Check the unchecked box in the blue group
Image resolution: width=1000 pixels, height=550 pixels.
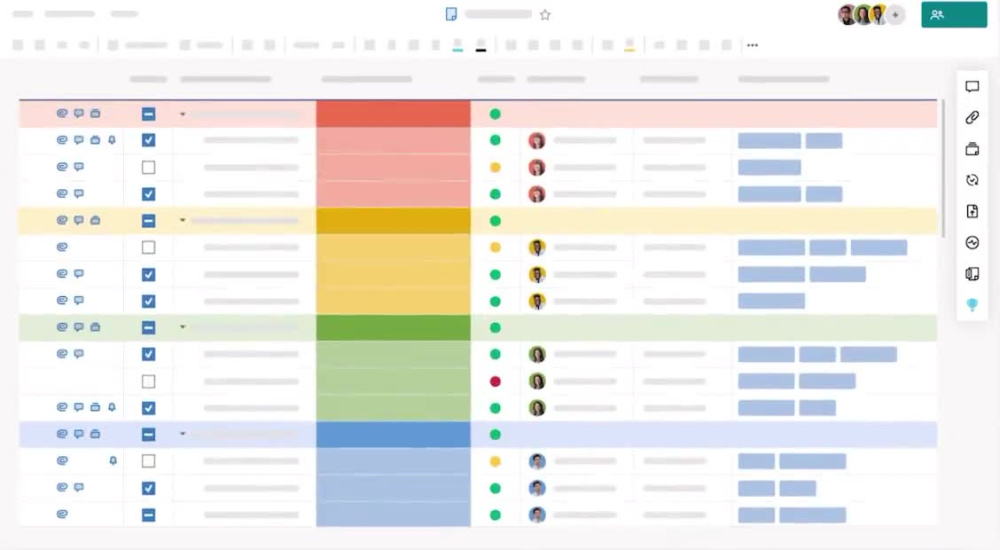tap(149, 461)
